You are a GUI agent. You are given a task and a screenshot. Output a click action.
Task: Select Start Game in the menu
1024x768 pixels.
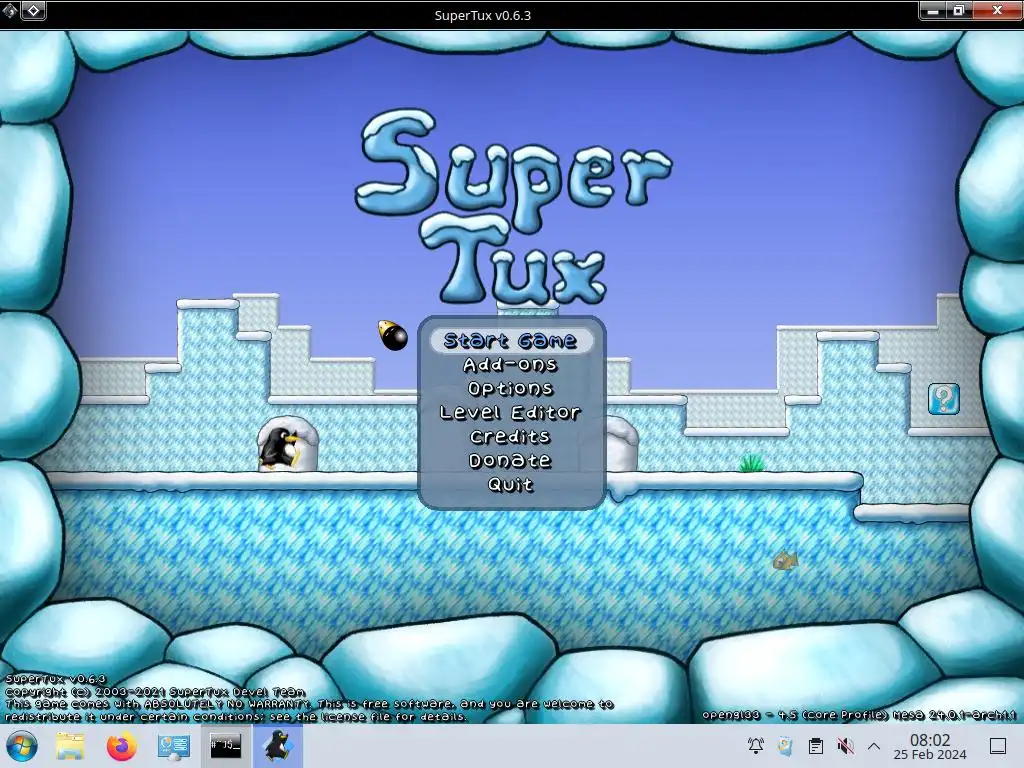click(511, 341)
